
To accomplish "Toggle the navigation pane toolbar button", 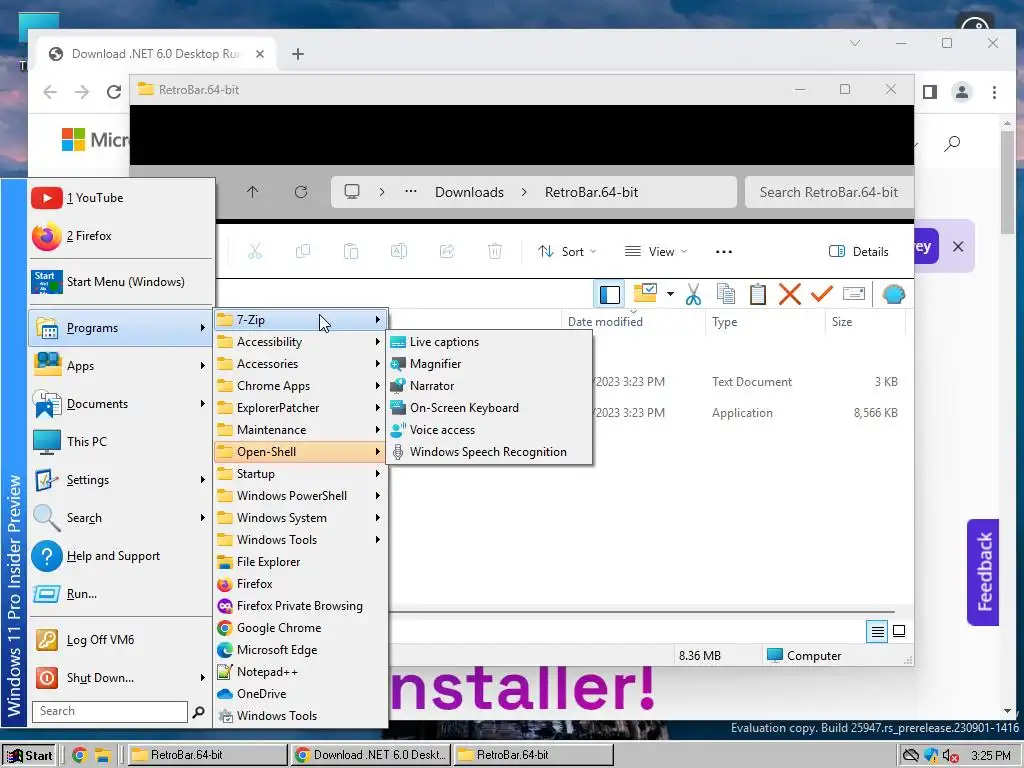I will point(609,295).
